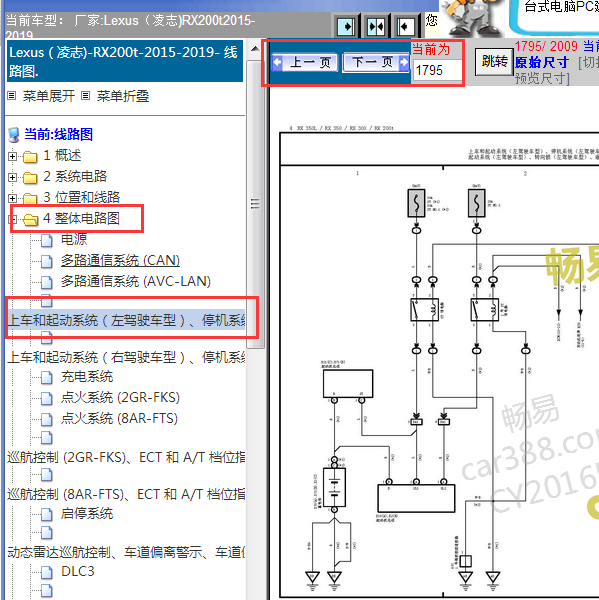Screen dimensions: 599x600
Task: Click the page icon next to 多路通信系统 (AVC-LAN)
Action: click(47, 282)
